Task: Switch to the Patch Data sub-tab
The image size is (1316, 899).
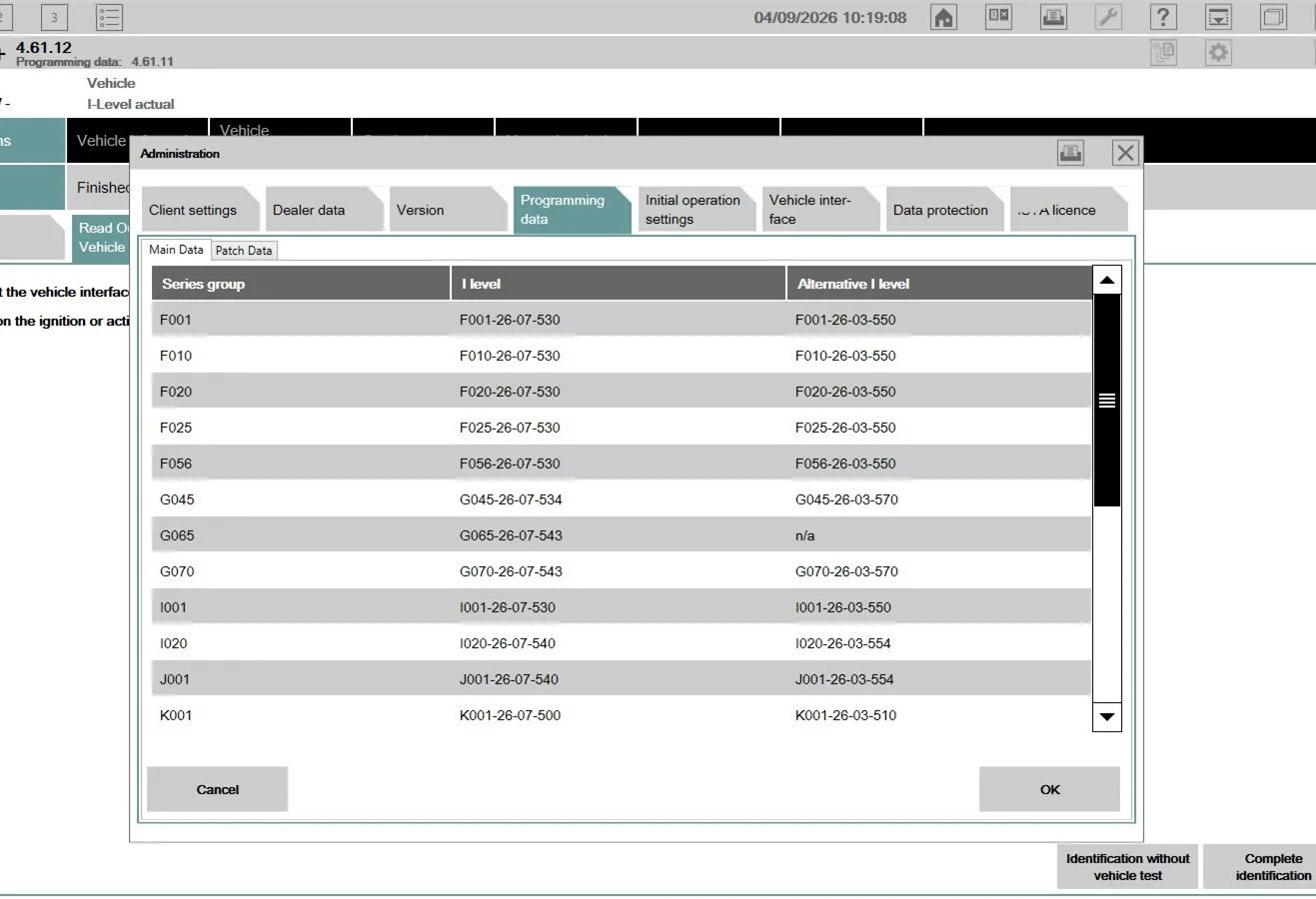Action: pyautogui.click(x=244, y=251)
